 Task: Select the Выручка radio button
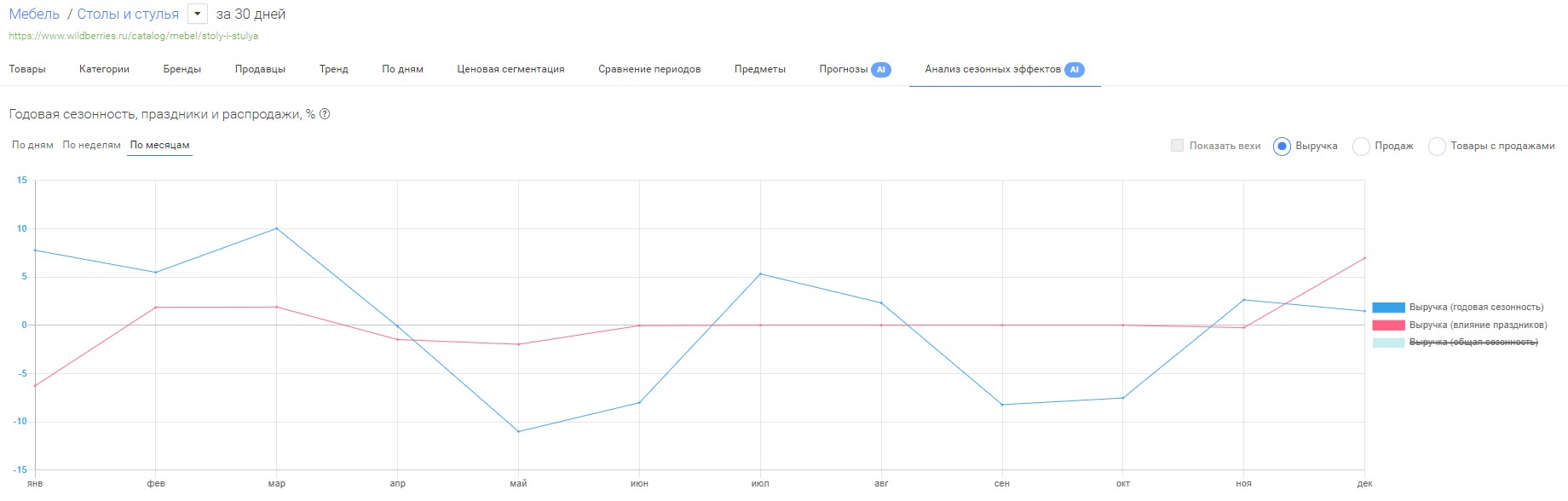pos(1282,147)
